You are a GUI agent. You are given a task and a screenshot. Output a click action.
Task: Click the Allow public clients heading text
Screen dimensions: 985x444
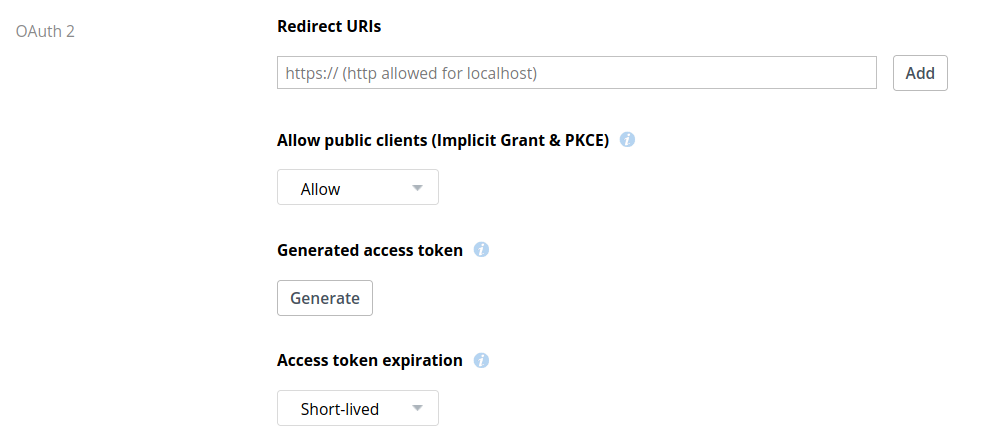click(443, 140)
